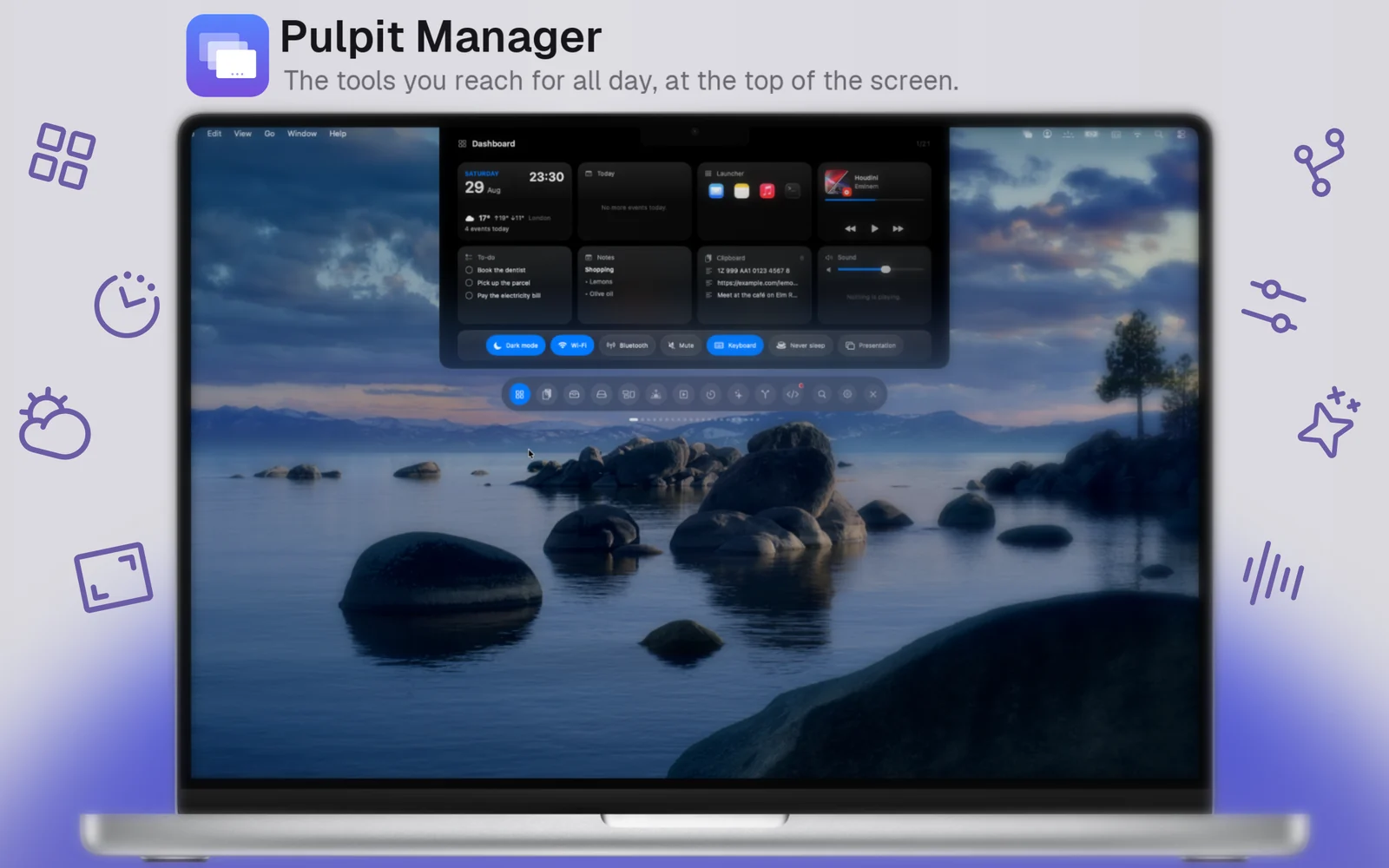Click the Today widget header
Screen dimensions: 1389x868
600,174
